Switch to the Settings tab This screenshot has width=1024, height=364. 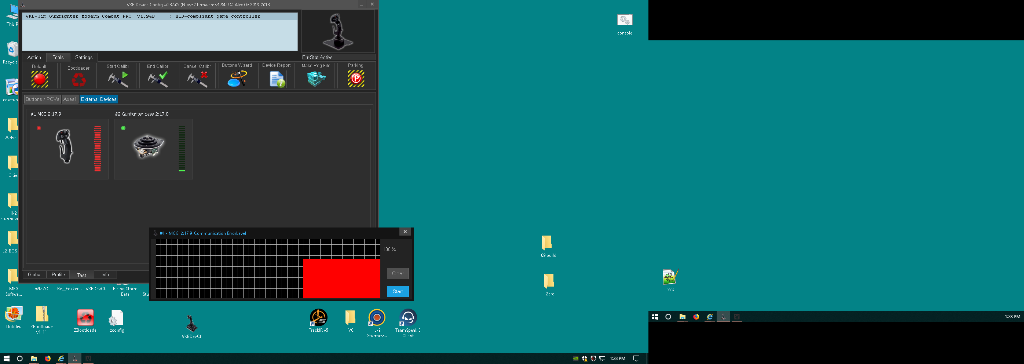[x=83, y=58]
